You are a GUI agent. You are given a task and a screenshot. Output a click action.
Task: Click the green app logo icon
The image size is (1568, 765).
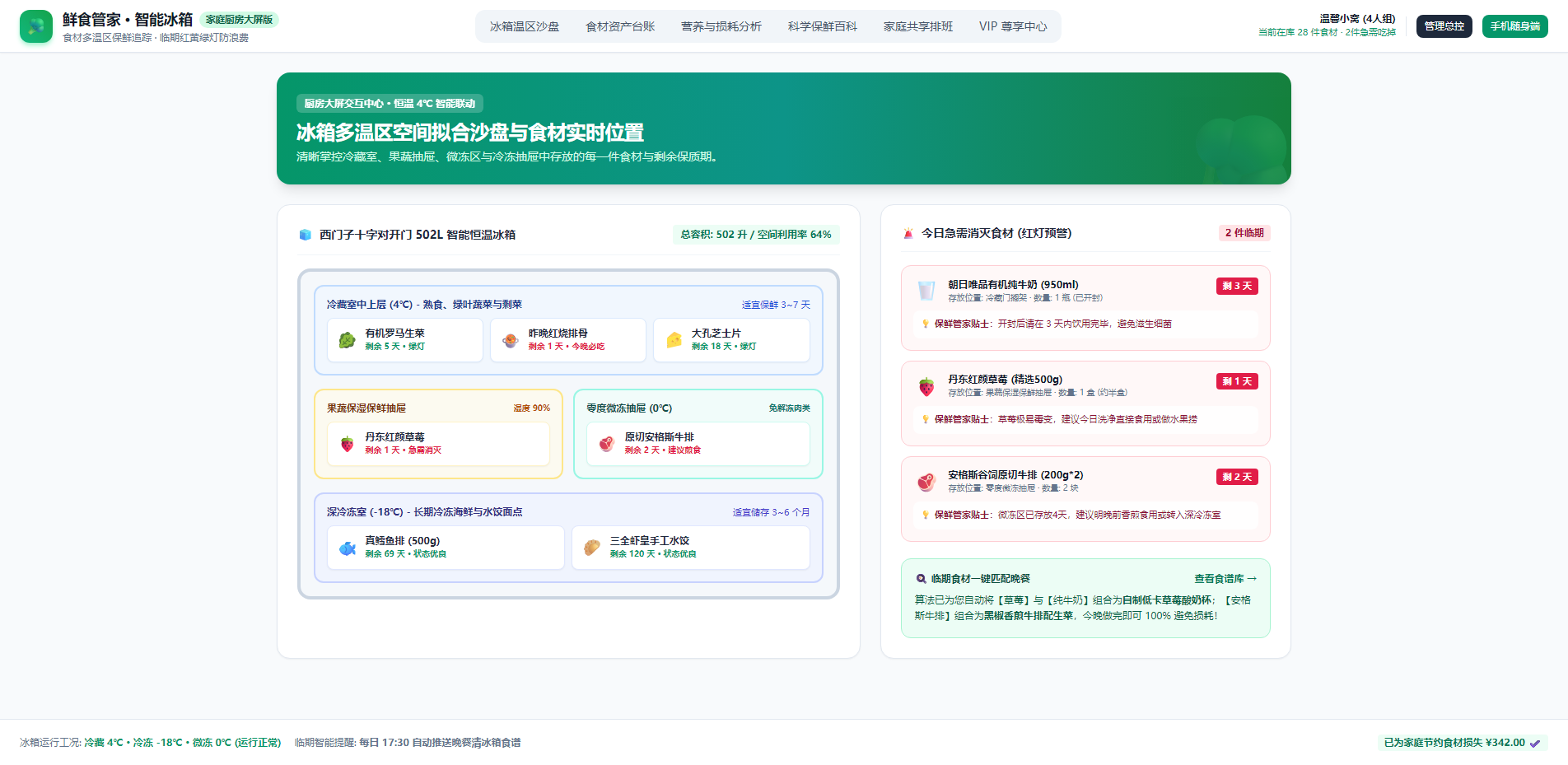tap(36, 26)
